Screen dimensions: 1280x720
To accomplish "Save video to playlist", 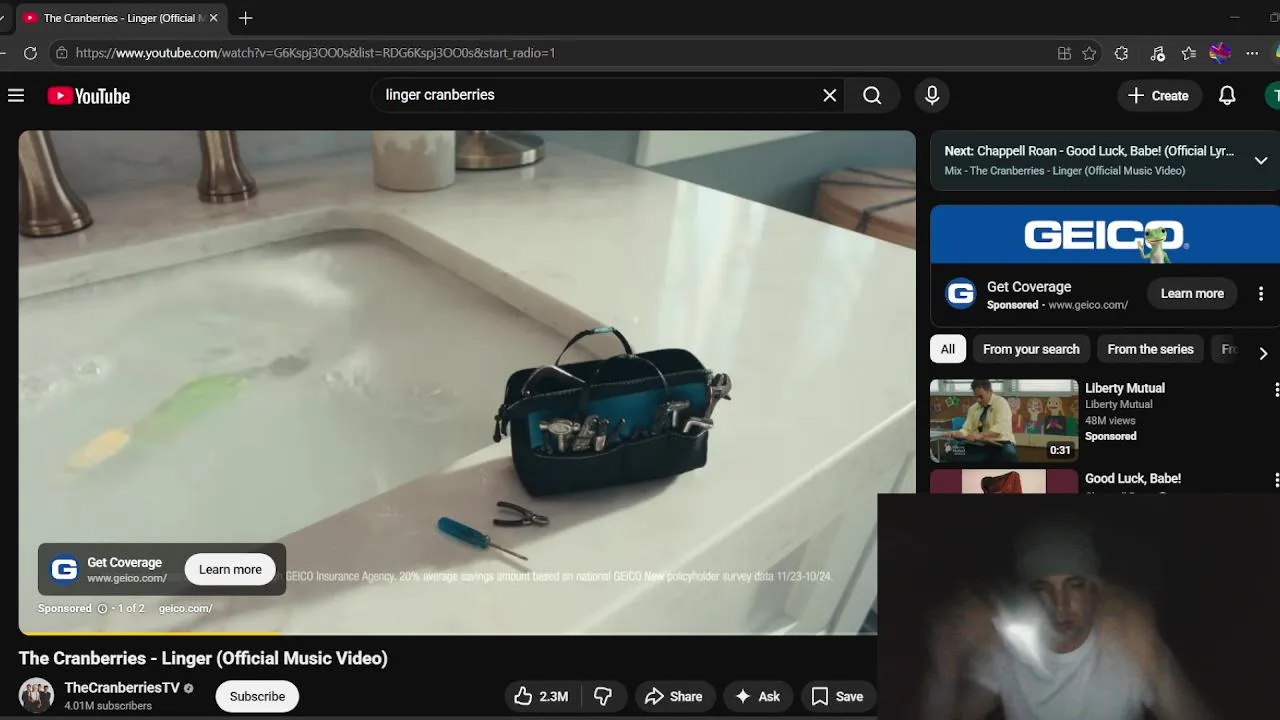I will pyautogui.click(x=837, y=696).
